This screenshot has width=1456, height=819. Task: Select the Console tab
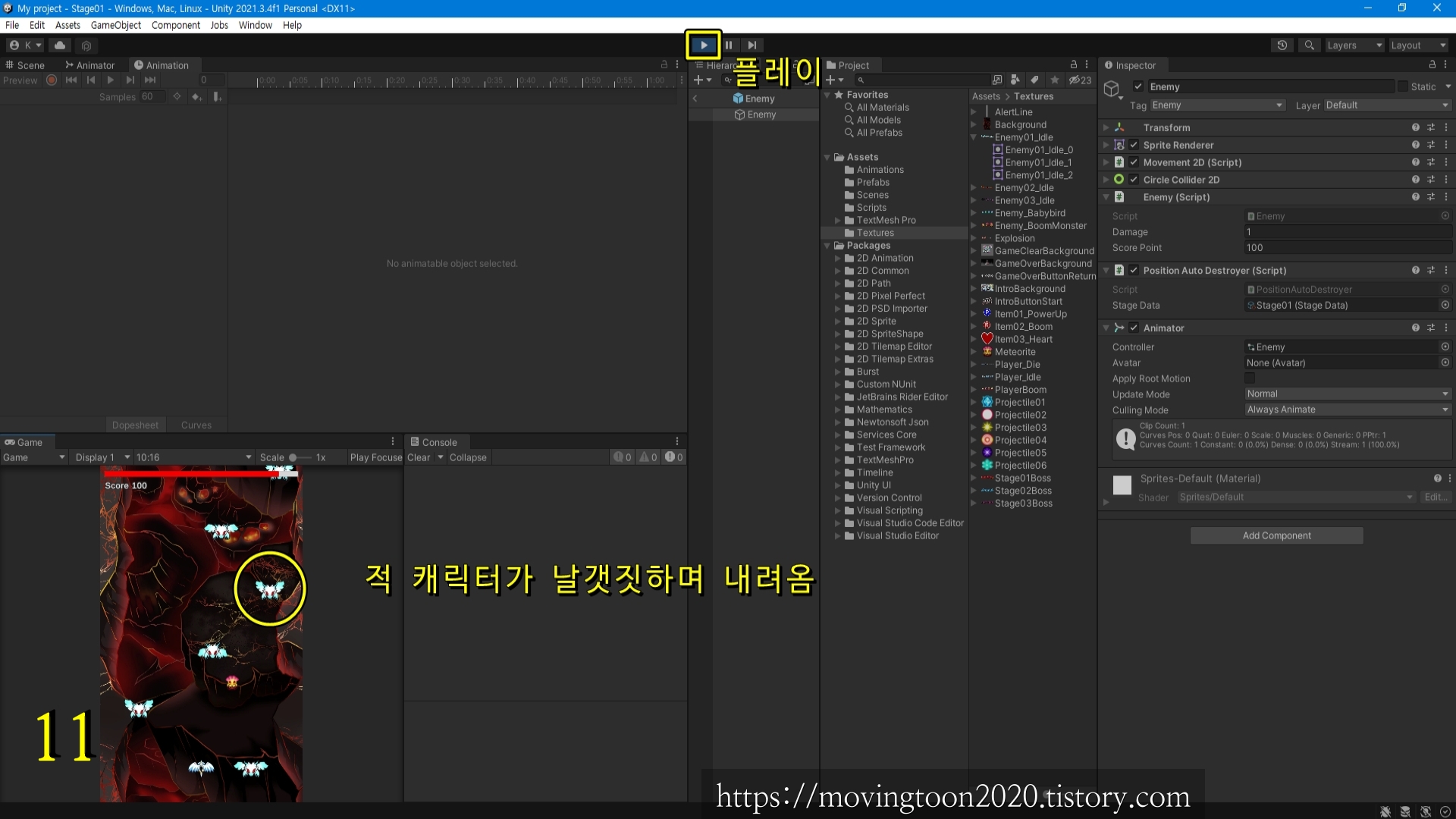coord(435,442)
